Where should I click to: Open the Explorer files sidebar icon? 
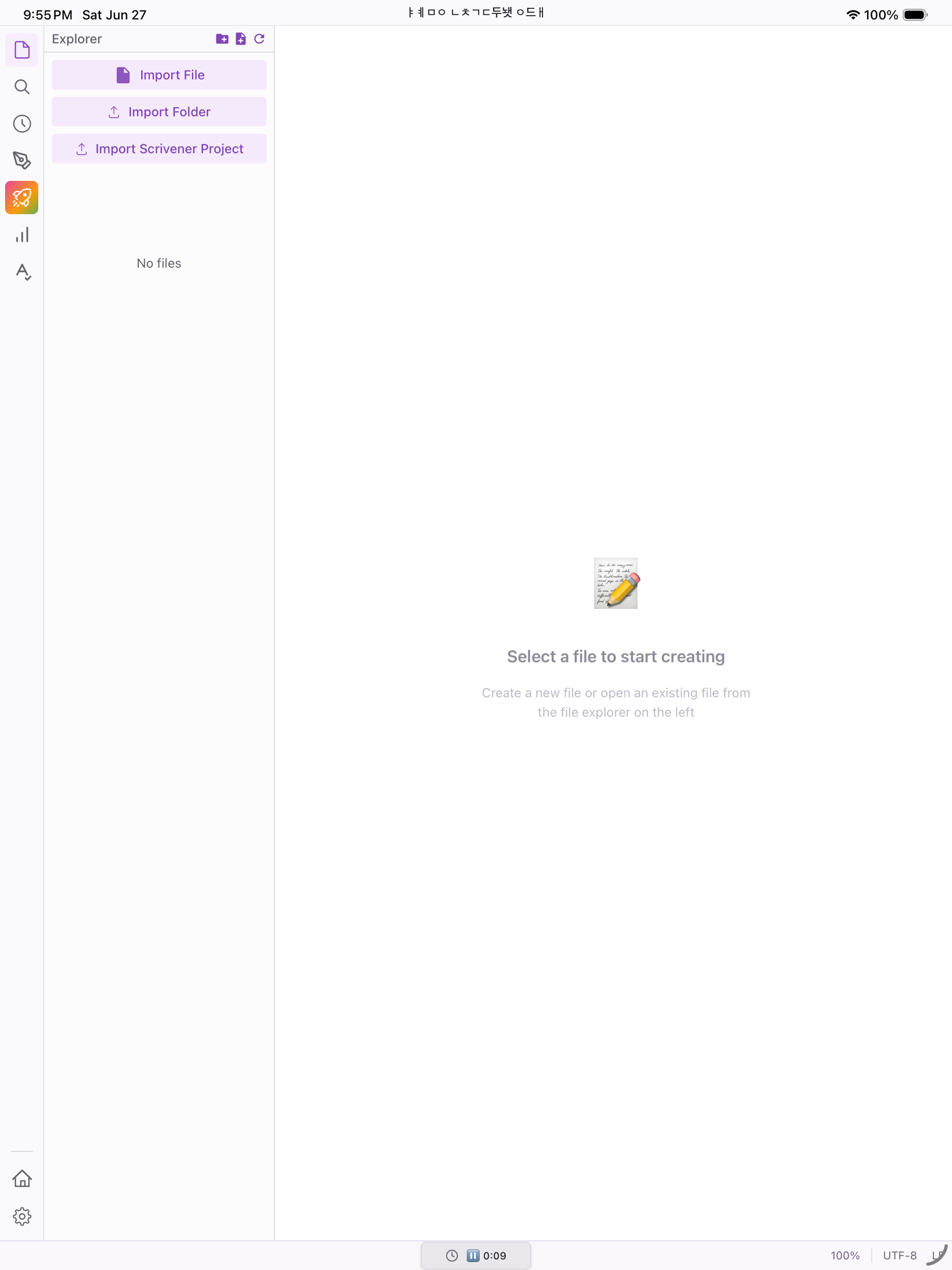pos(22,50)
